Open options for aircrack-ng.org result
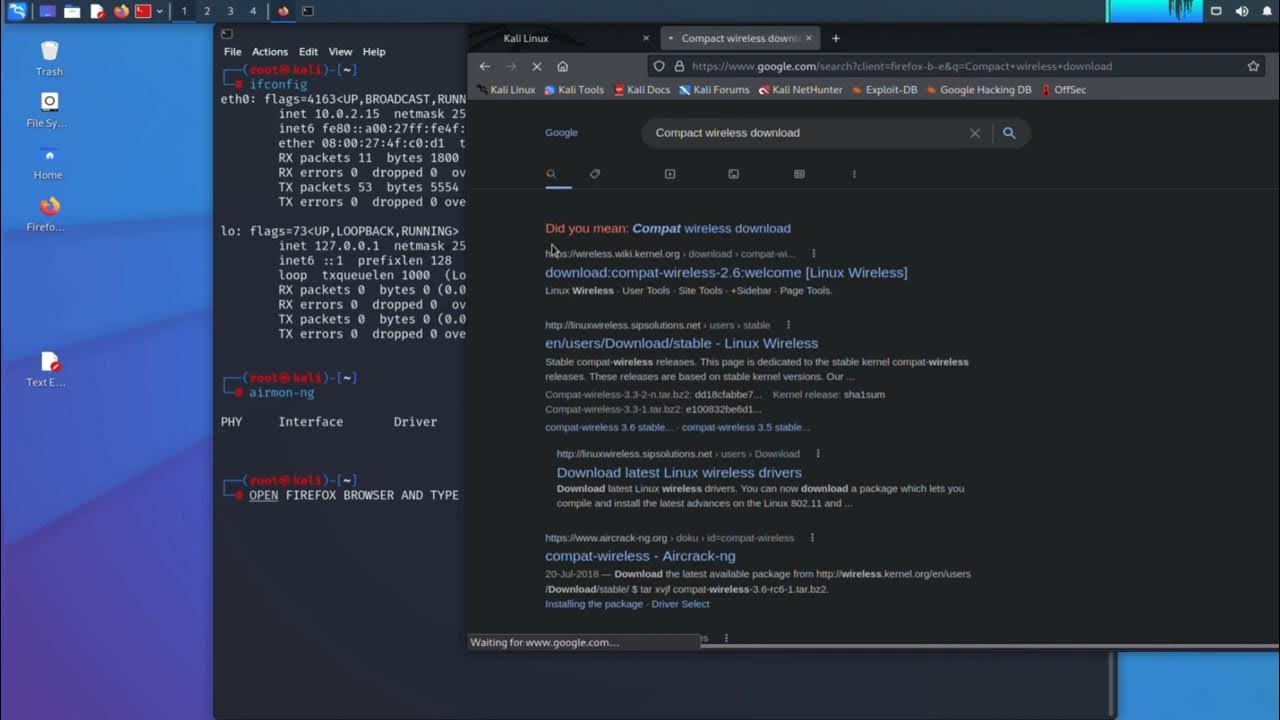 click(x=812, y=538)
